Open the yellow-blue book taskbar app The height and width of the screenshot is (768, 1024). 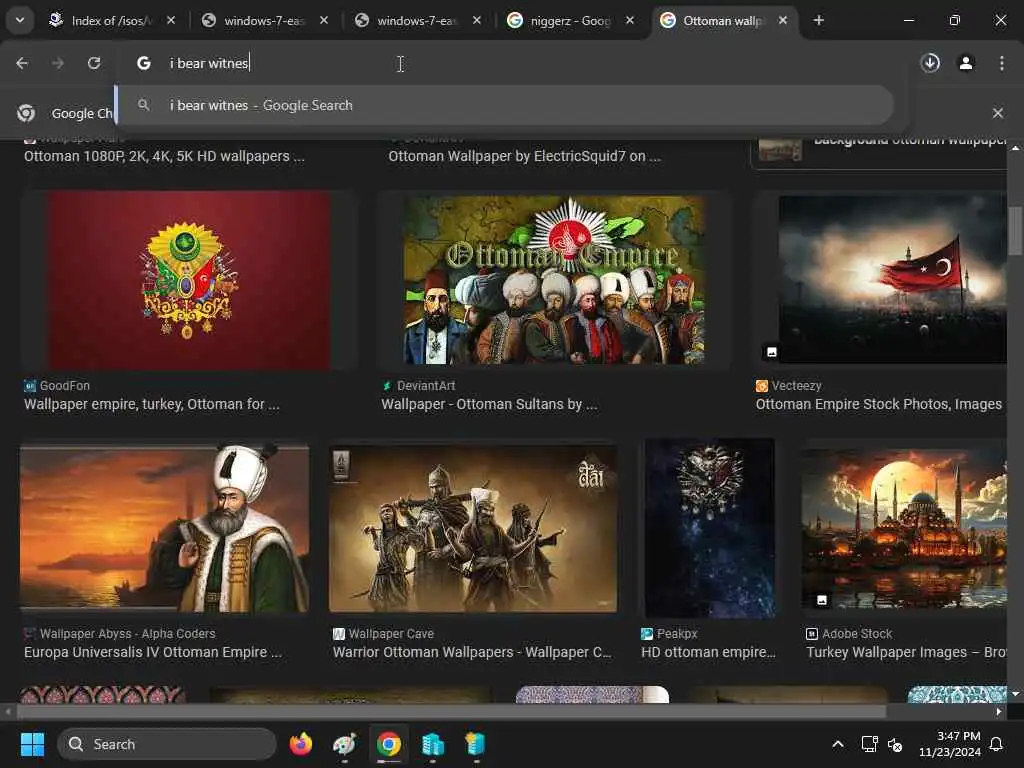tap(475, 744)
